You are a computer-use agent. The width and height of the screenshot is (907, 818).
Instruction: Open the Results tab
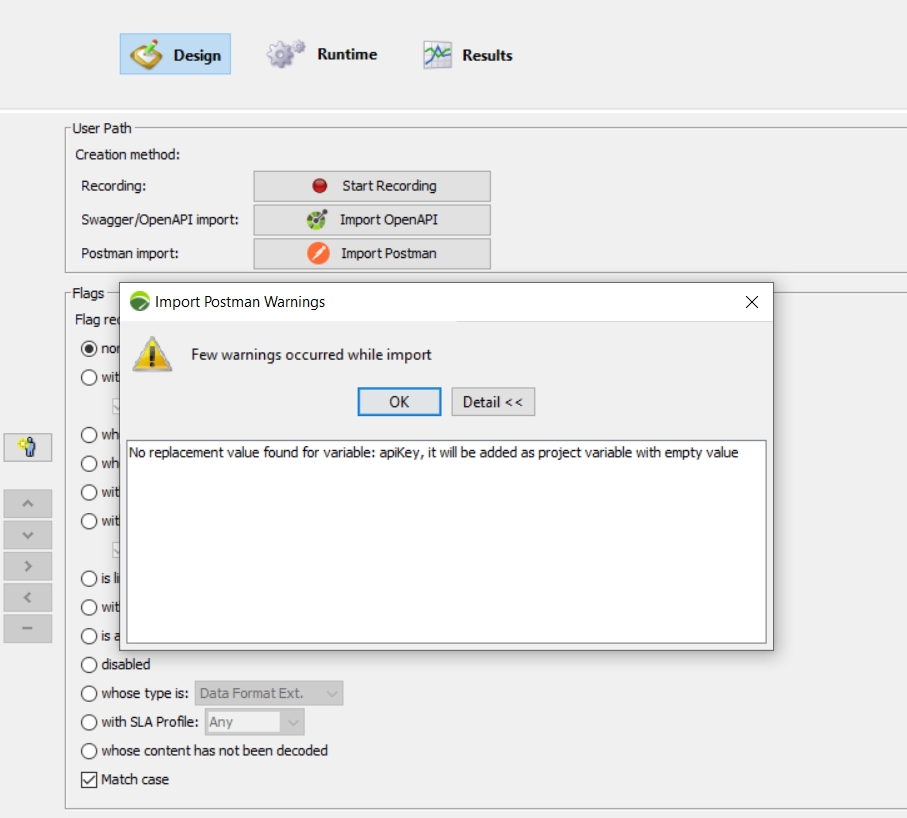point(468,55)
